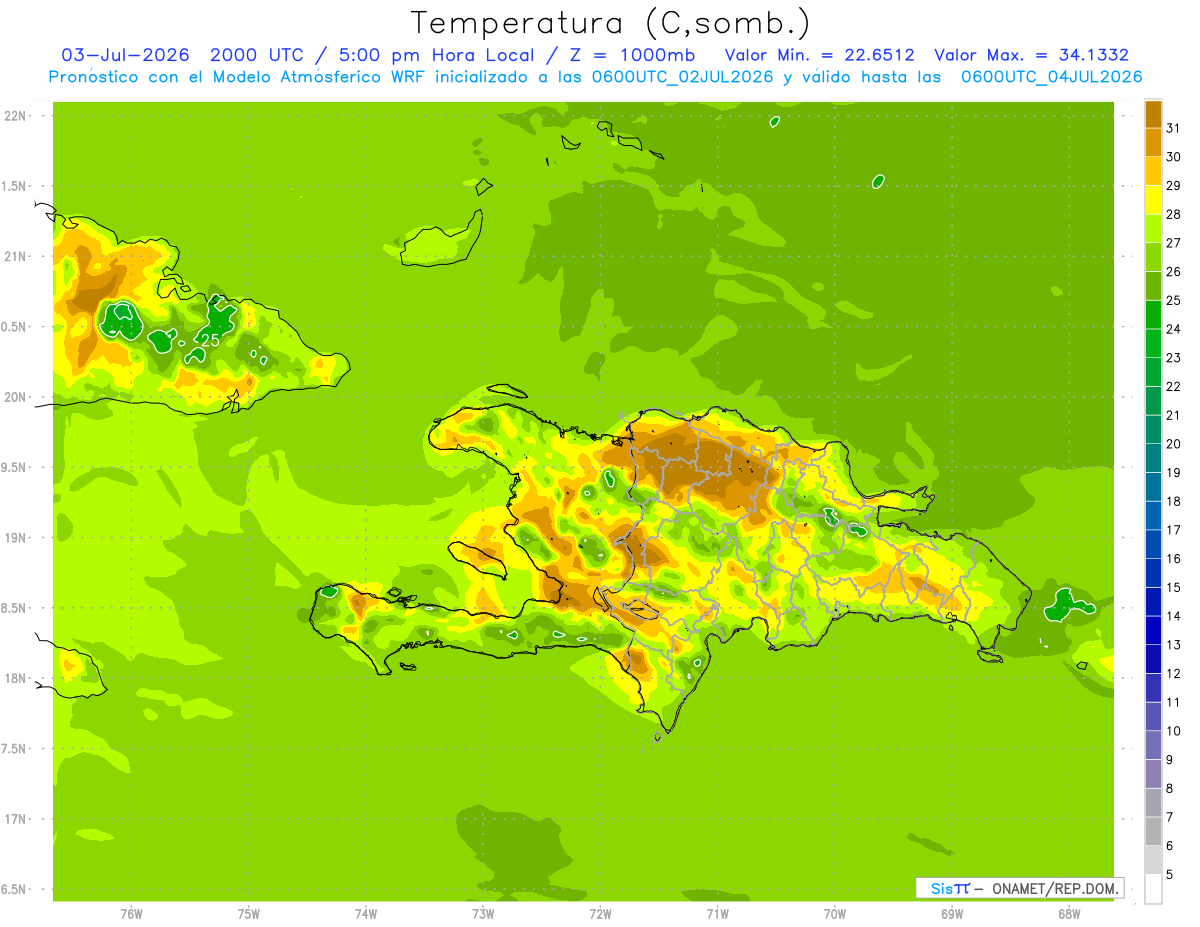Click the legend value "28"

(x=1173, y=214)
